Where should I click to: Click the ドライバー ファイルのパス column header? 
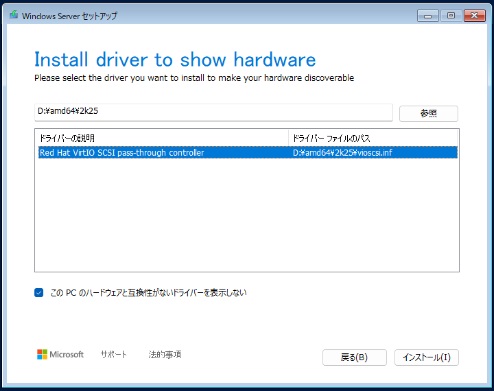pyautogui.click(x=373, y=138)
